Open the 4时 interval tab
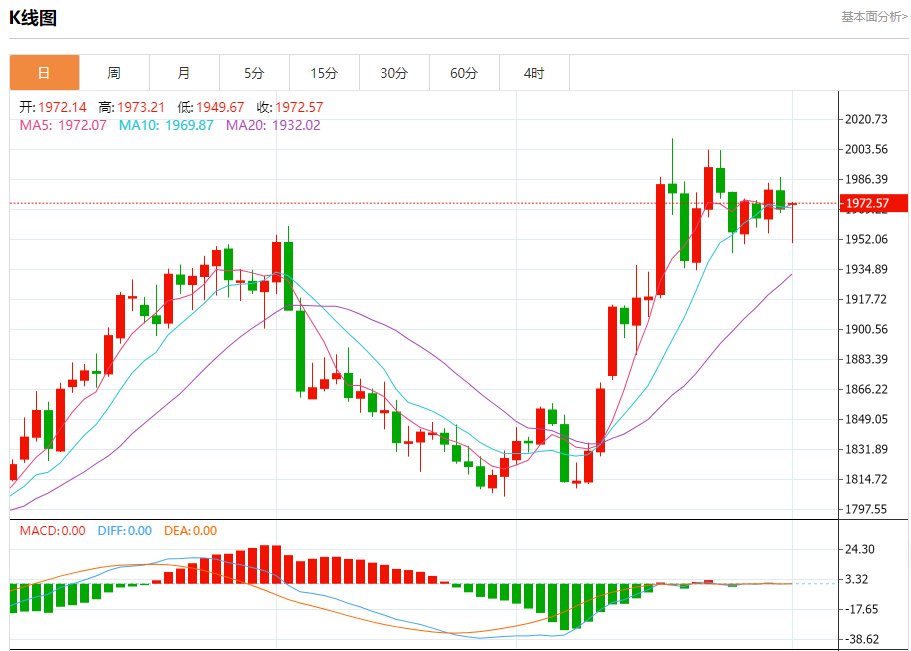The height and width of the screenshot is (651, 911). coord(535,73)
